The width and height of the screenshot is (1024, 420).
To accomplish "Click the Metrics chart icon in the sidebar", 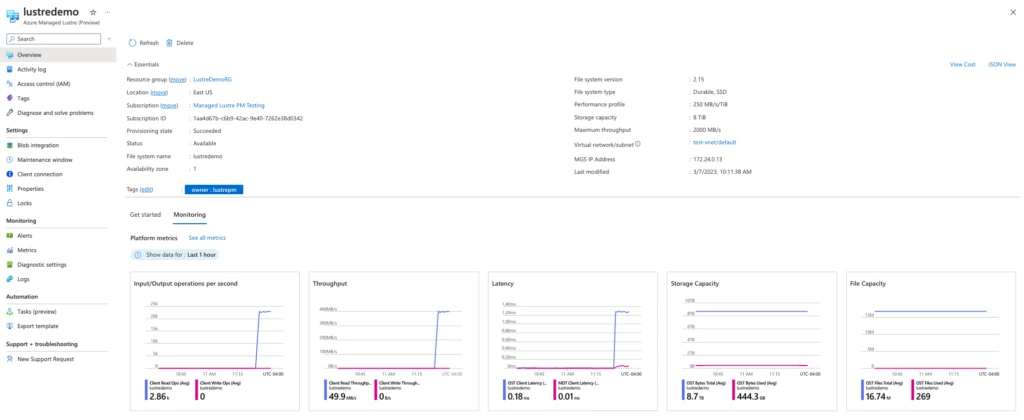I will pos(10,250).
